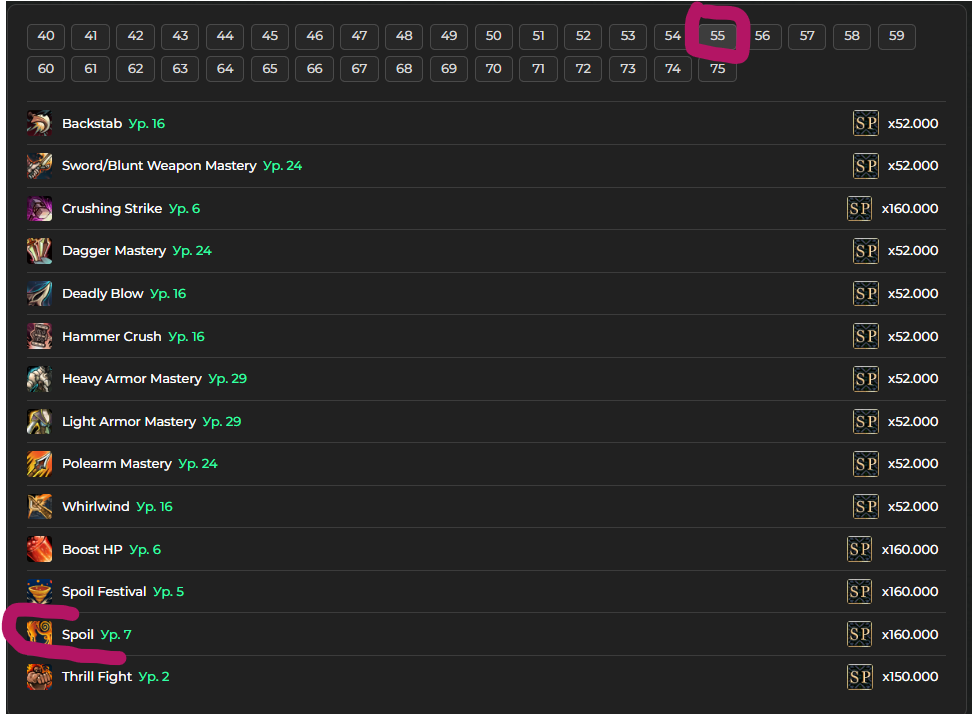Click the 'Ур. 29' level of Light Armor Mastery
Viewport: 972px width, 714px height.
(x=222, y=421)
